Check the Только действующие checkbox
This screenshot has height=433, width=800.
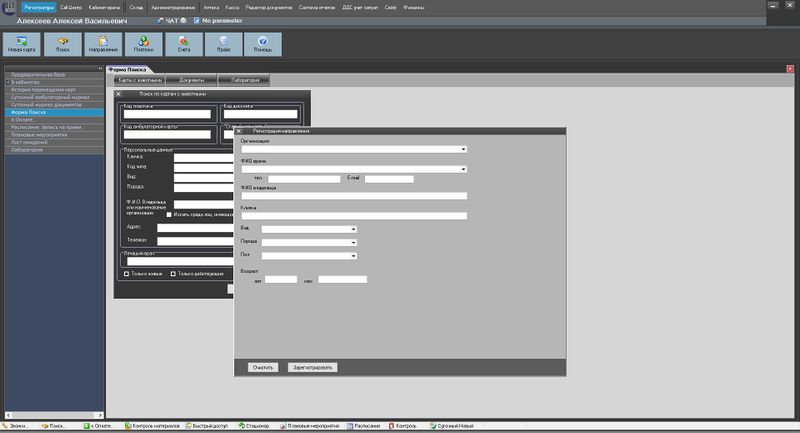coord(173,274)
